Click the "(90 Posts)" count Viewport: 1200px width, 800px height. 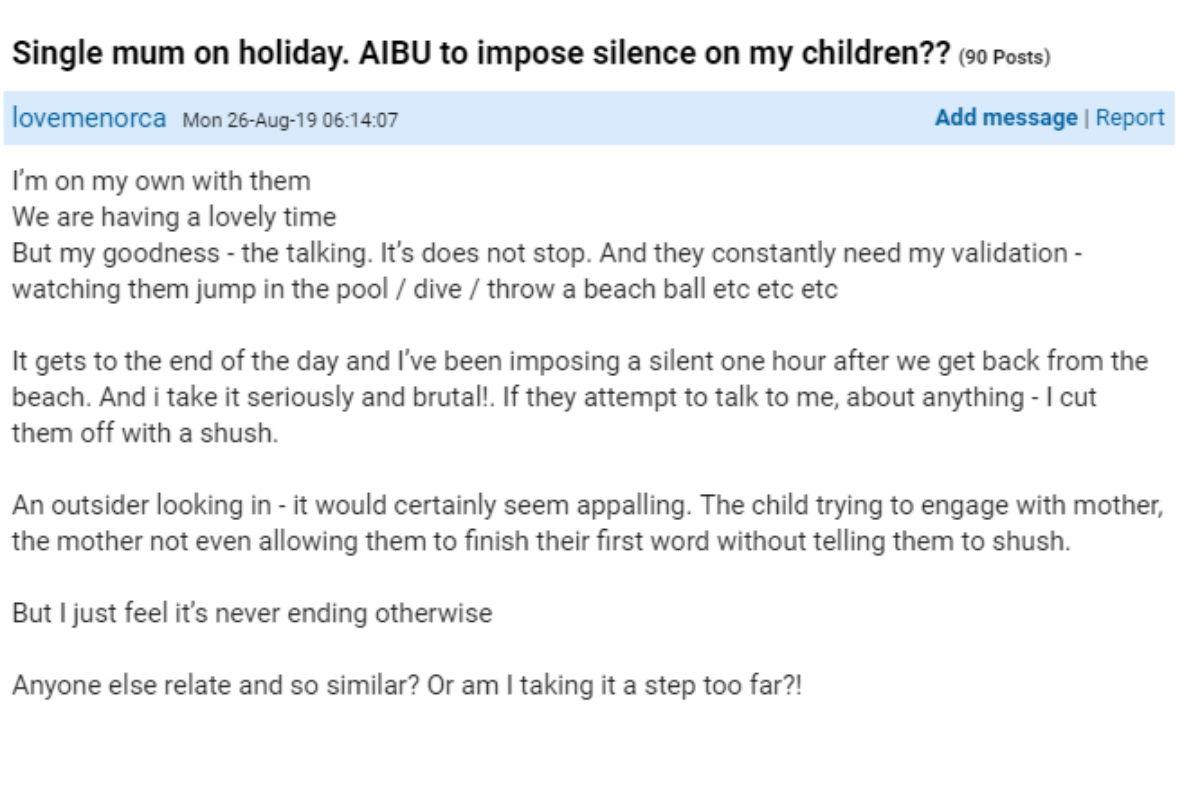tap(1004, 57)
